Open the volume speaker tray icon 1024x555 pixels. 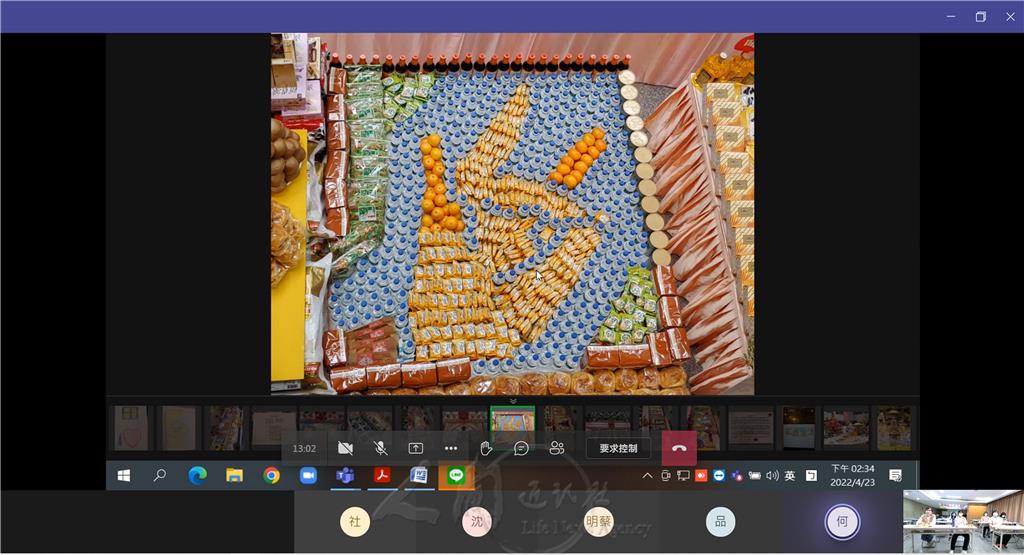(772, 476)
